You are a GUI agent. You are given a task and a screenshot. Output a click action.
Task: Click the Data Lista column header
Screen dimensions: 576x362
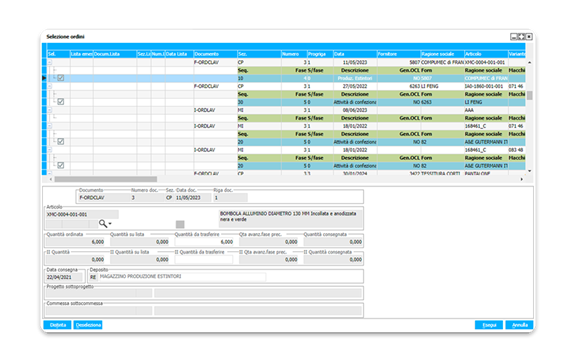[x=179, y=54]
